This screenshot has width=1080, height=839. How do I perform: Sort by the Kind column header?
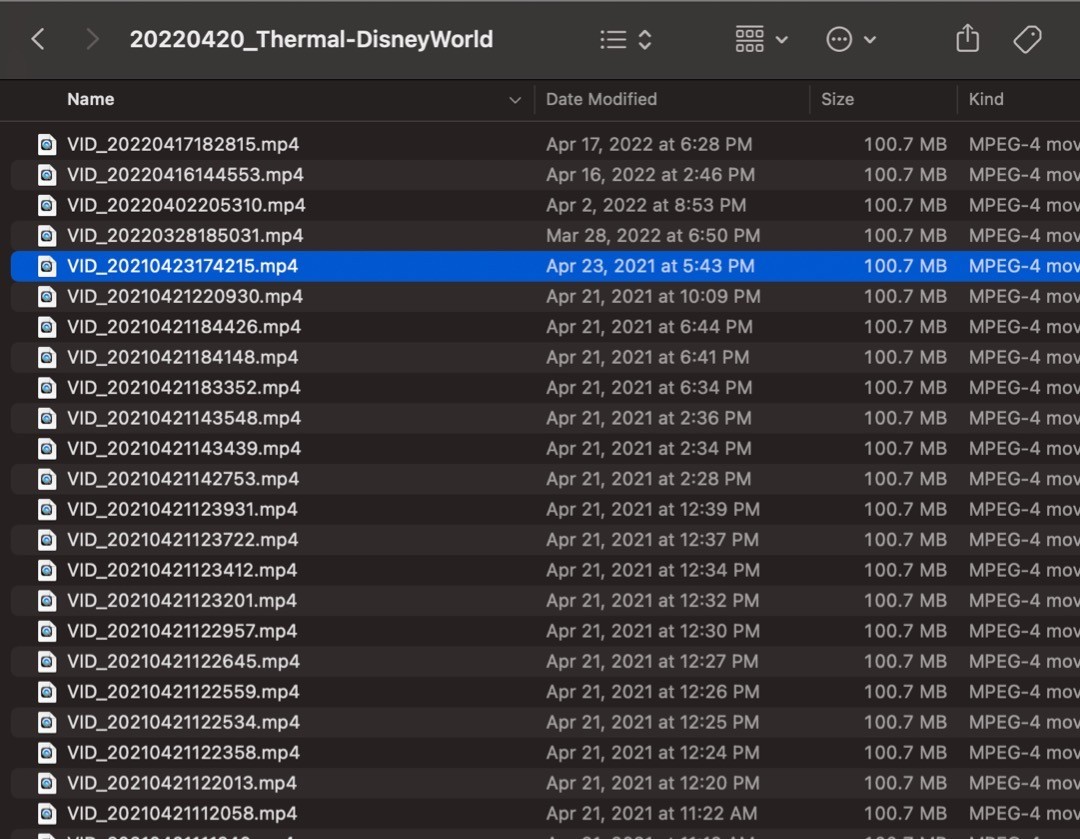click(x=986, y=99)
